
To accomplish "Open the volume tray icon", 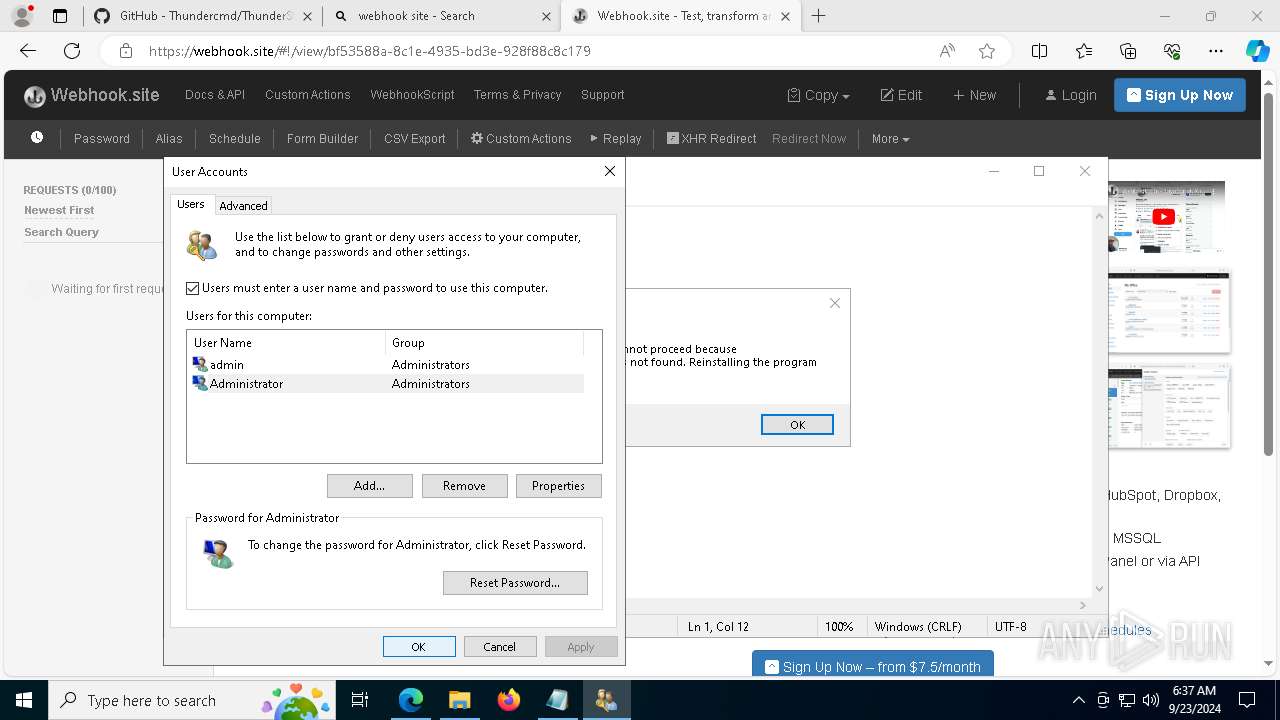I will point(1151,700).
